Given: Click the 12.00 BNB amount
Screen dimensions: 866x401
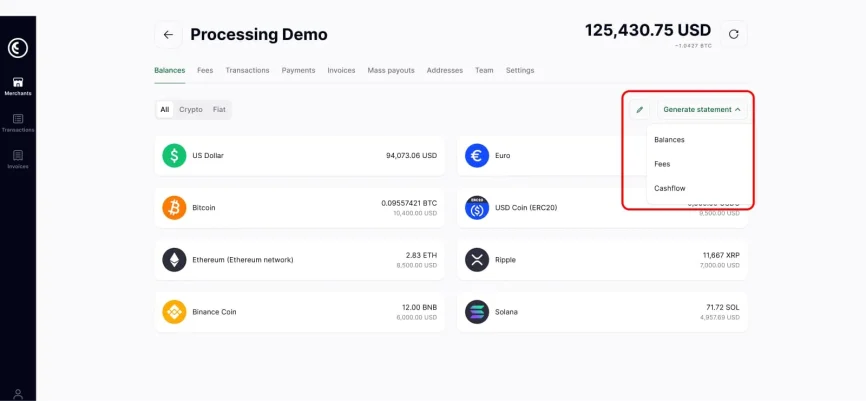Looking at the screenshot, I should tap(420, 307).
